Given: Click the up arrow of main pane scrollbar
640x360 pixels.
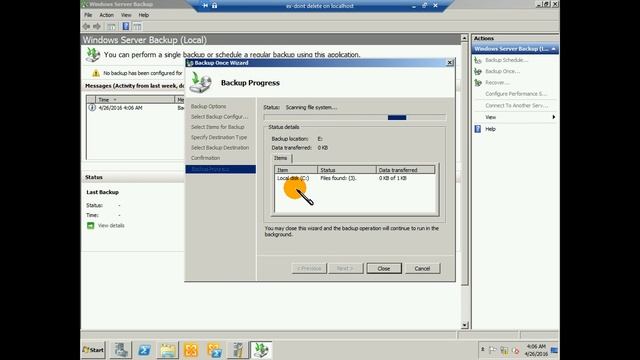Looking at the screenshot, I should click(x=464, y=38).
